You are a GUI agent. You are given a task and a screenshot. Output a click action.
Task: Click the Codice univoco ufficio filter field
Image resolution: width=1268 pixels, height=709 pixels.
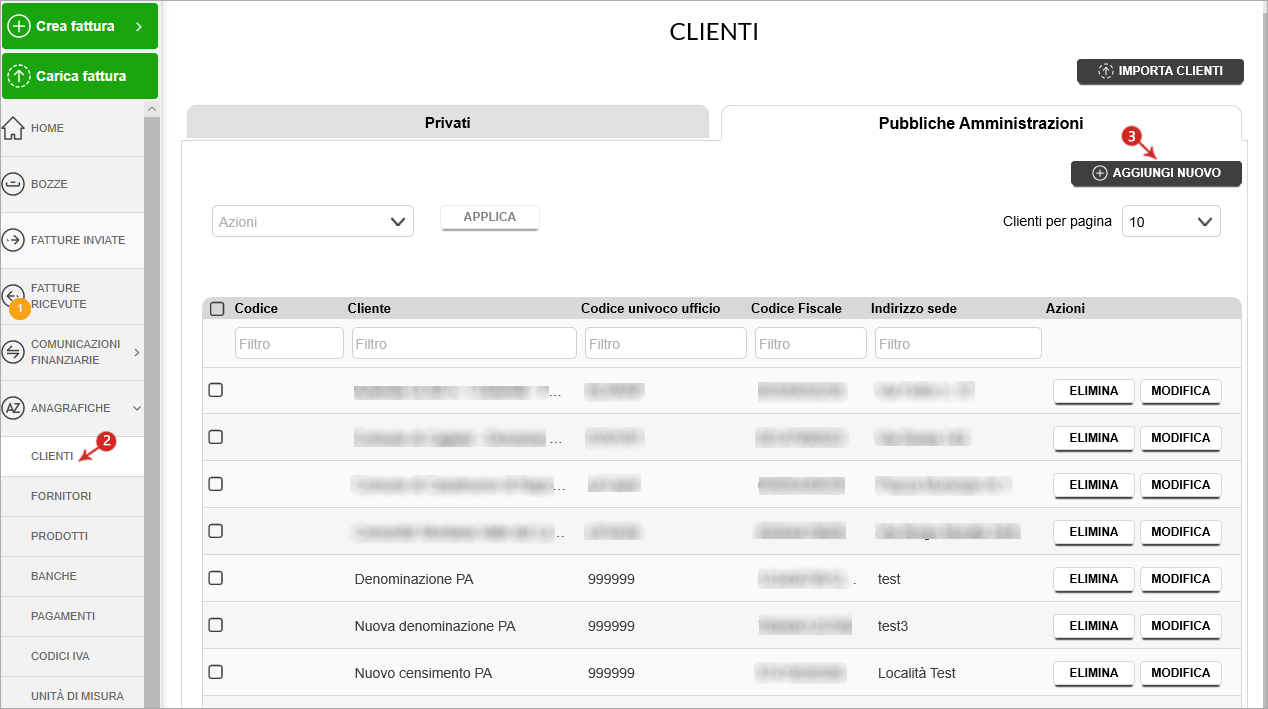tap(666, 343)
